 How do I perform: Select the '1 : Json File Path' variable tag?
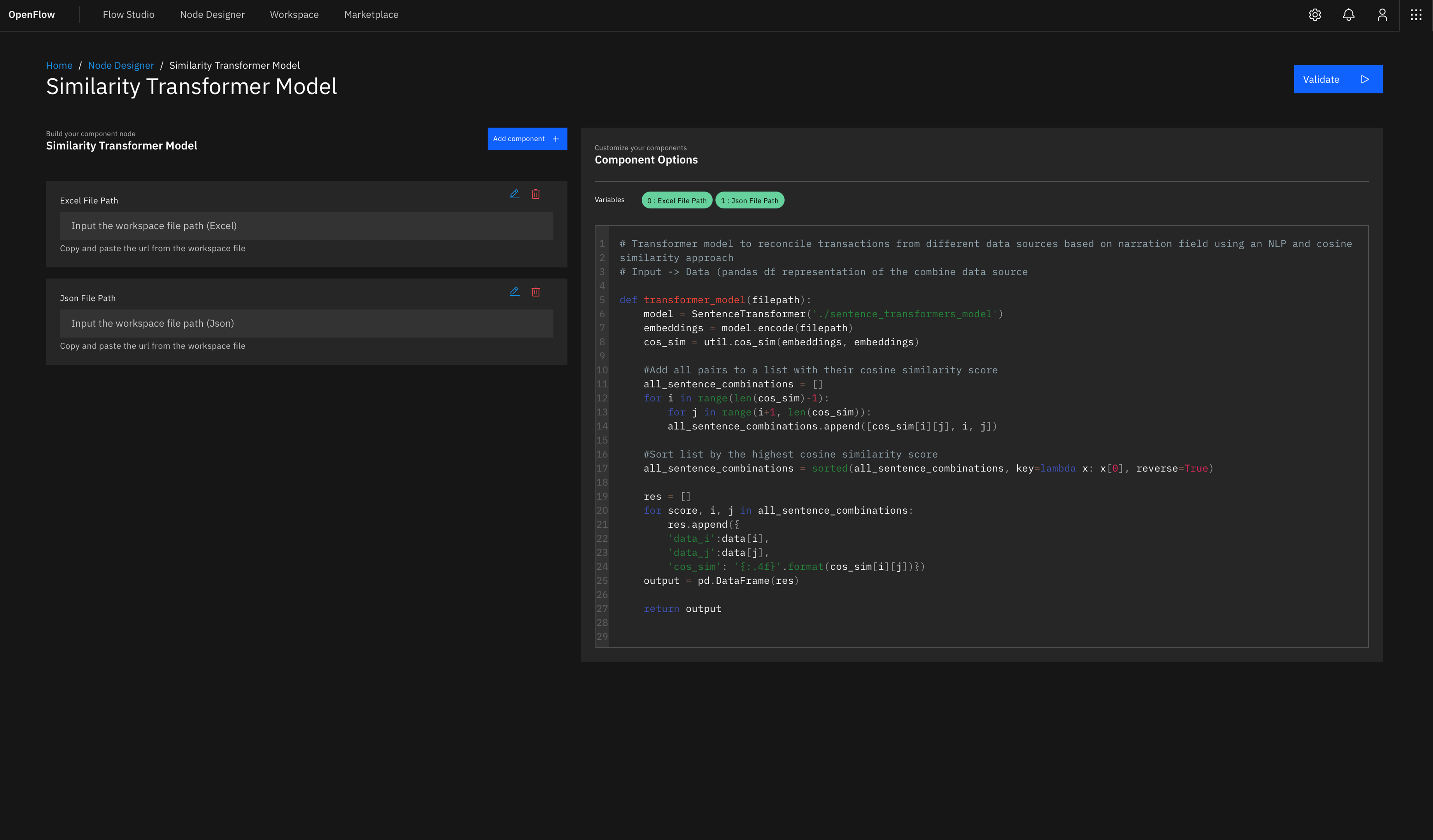tap(750, 201)
